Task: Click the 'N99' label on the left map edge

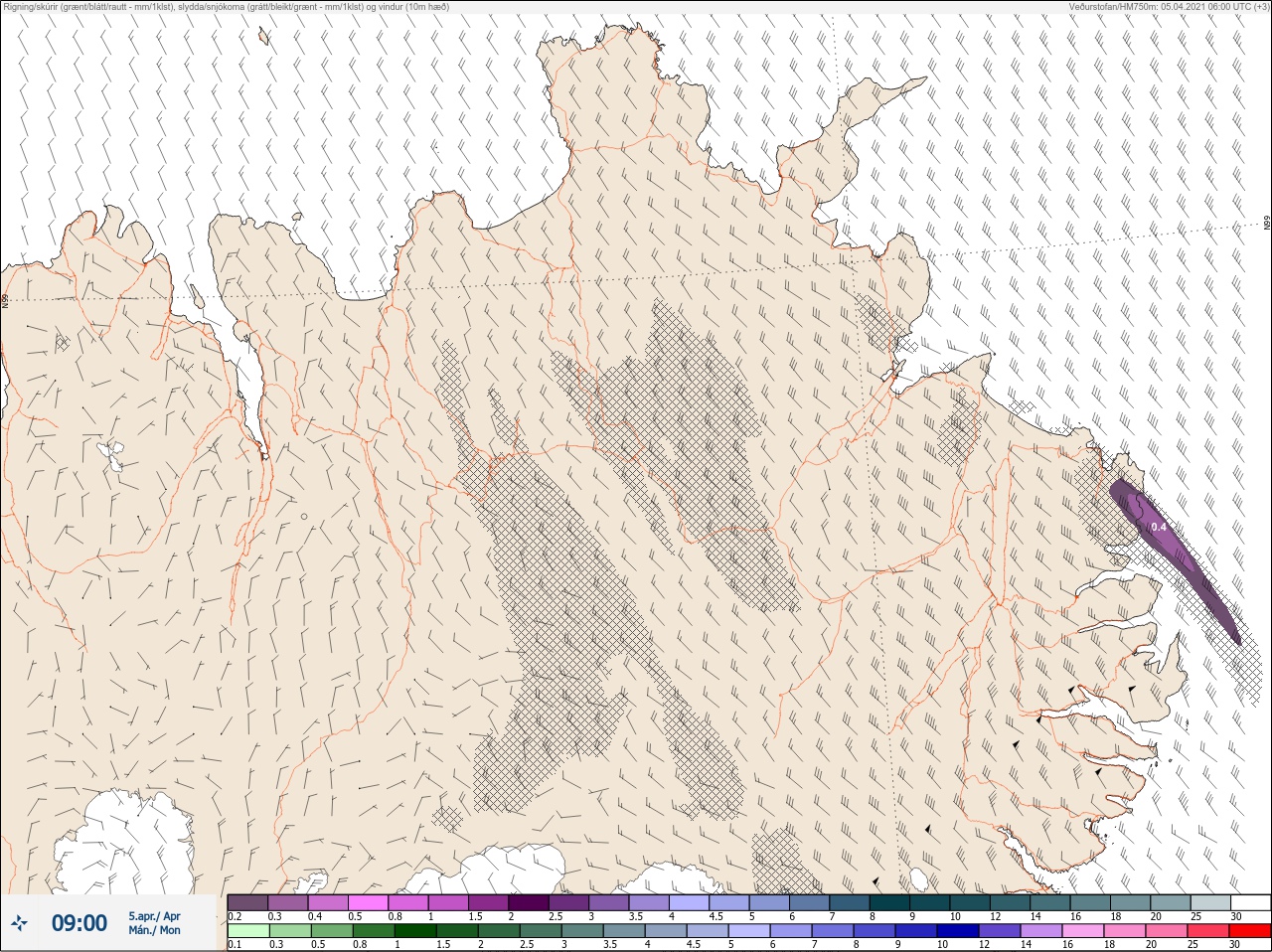Action: (5, 300)
